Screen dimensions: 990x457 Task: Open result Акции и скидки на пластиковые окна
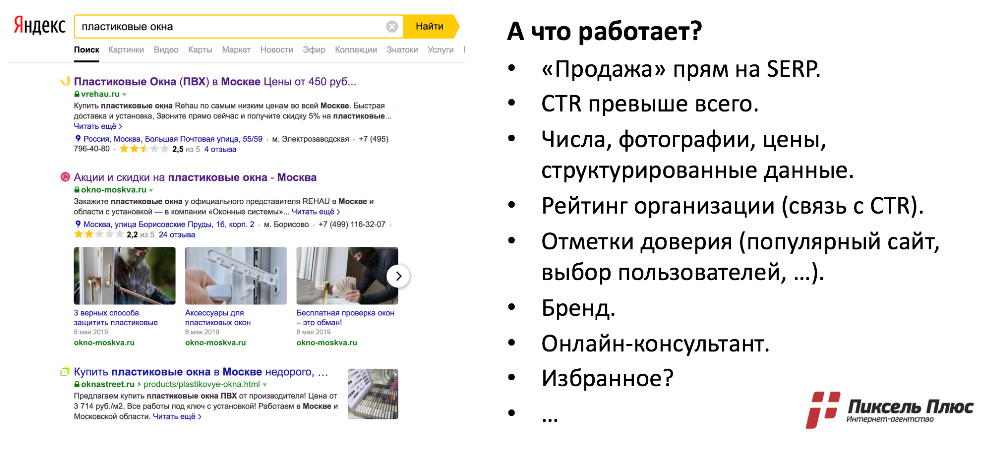point(195,177)
